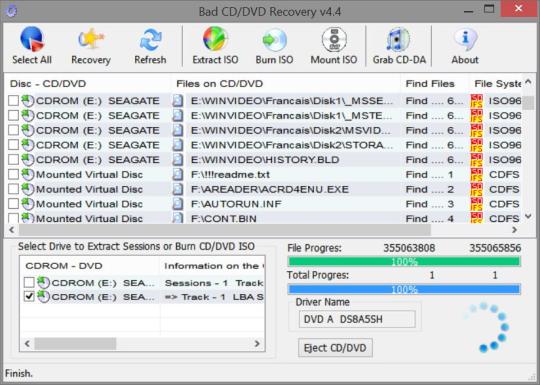Click file list scroll down arrow
The height and width of the screenshot is (385, 540).
[x=528, y=217]
